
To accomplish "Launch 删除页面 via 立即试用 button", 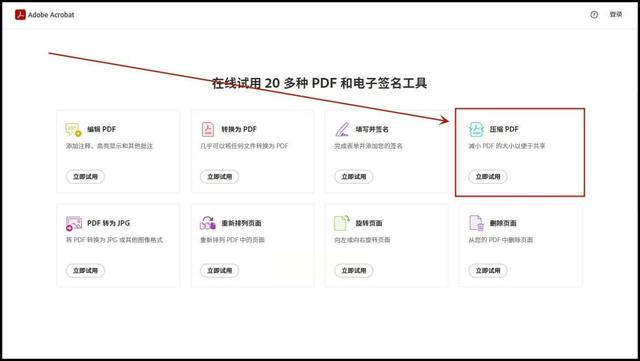I will pyautogui.click(x=488, y=270).
